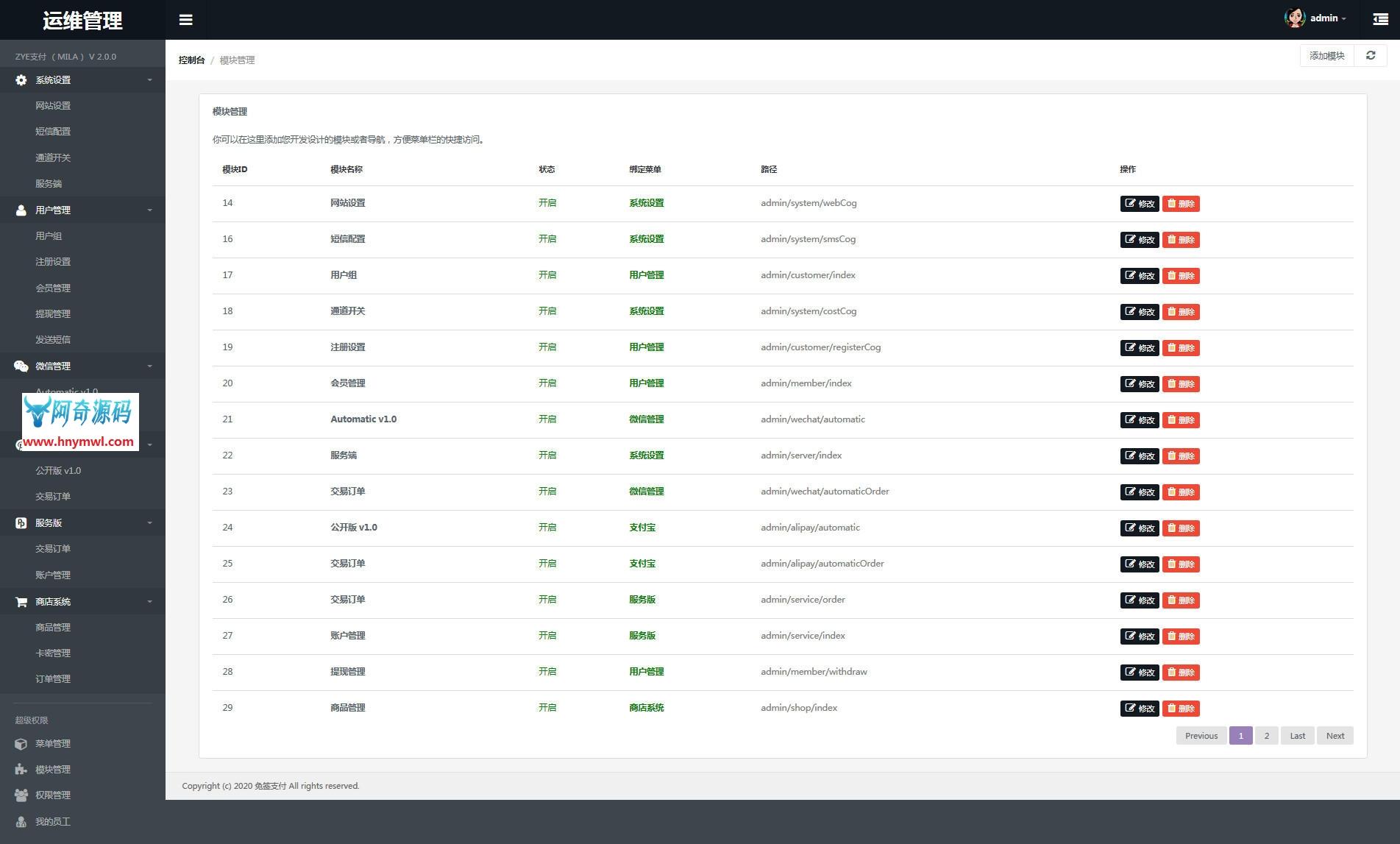This screenshot has height=844, width=1400.
Task: Collapse the 服务版 sidebar section arrow
Action: click(x=149, y=523)
